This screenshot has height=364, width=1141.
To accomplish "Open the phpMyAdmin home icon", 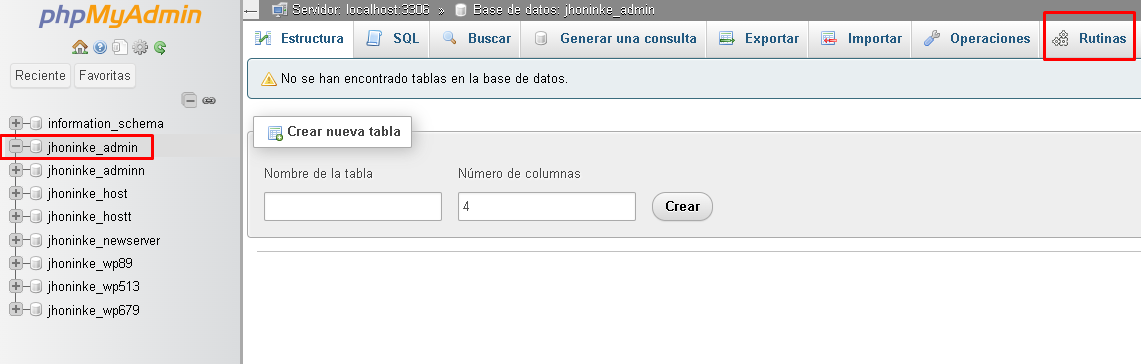I will point(80,48).
